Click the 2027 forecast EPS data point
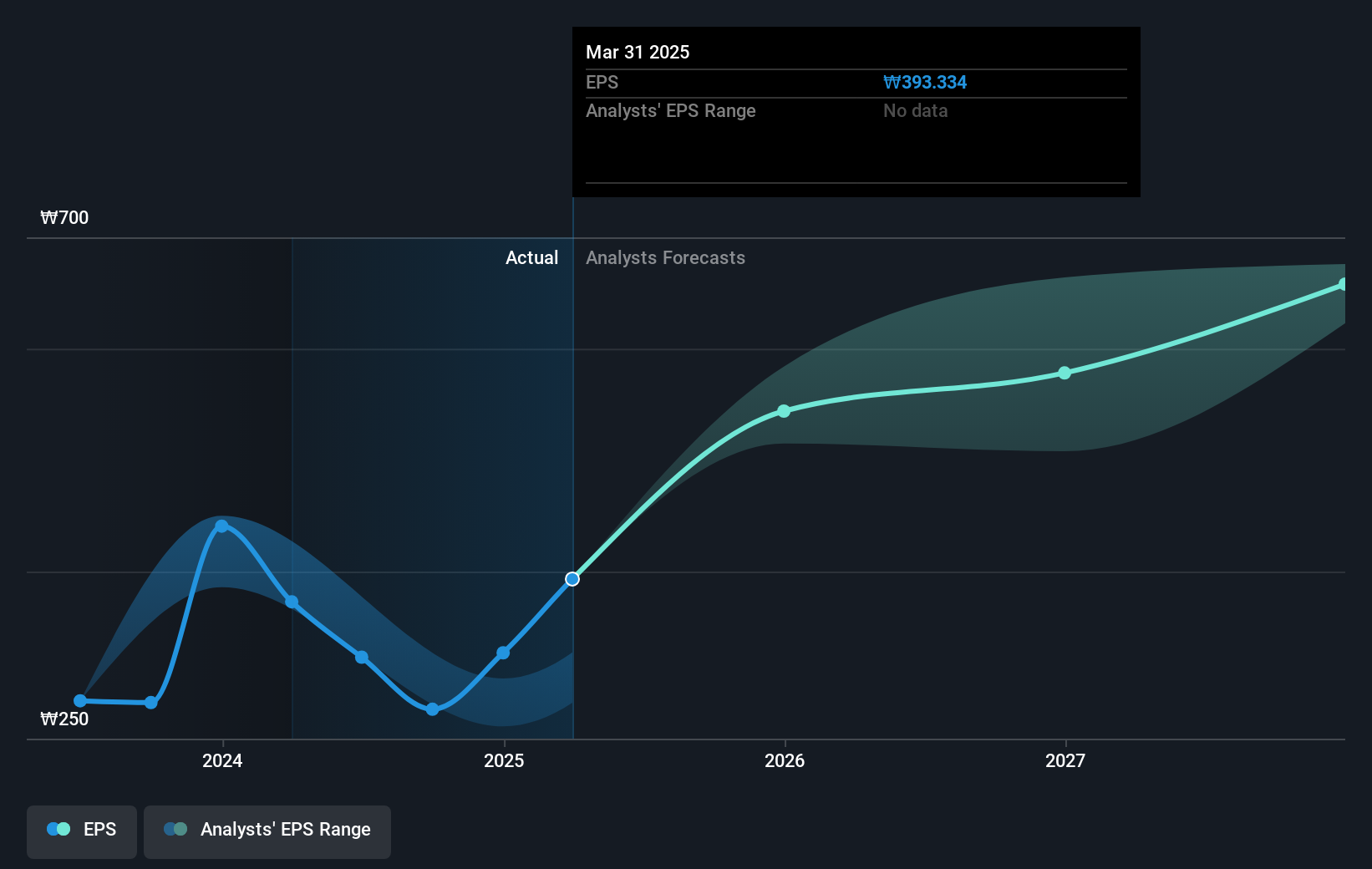The width and height of the screenshot is (1372, 869). (x=1065, y=373)
